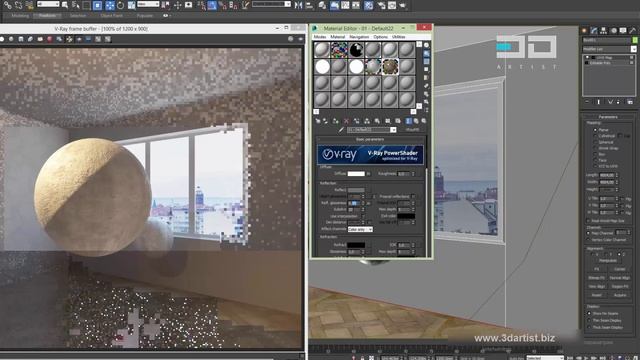The height and width of the screenshot is (360, 640).
Task: Open the Modes menu in Material Editor
Action: coord(320,37)
